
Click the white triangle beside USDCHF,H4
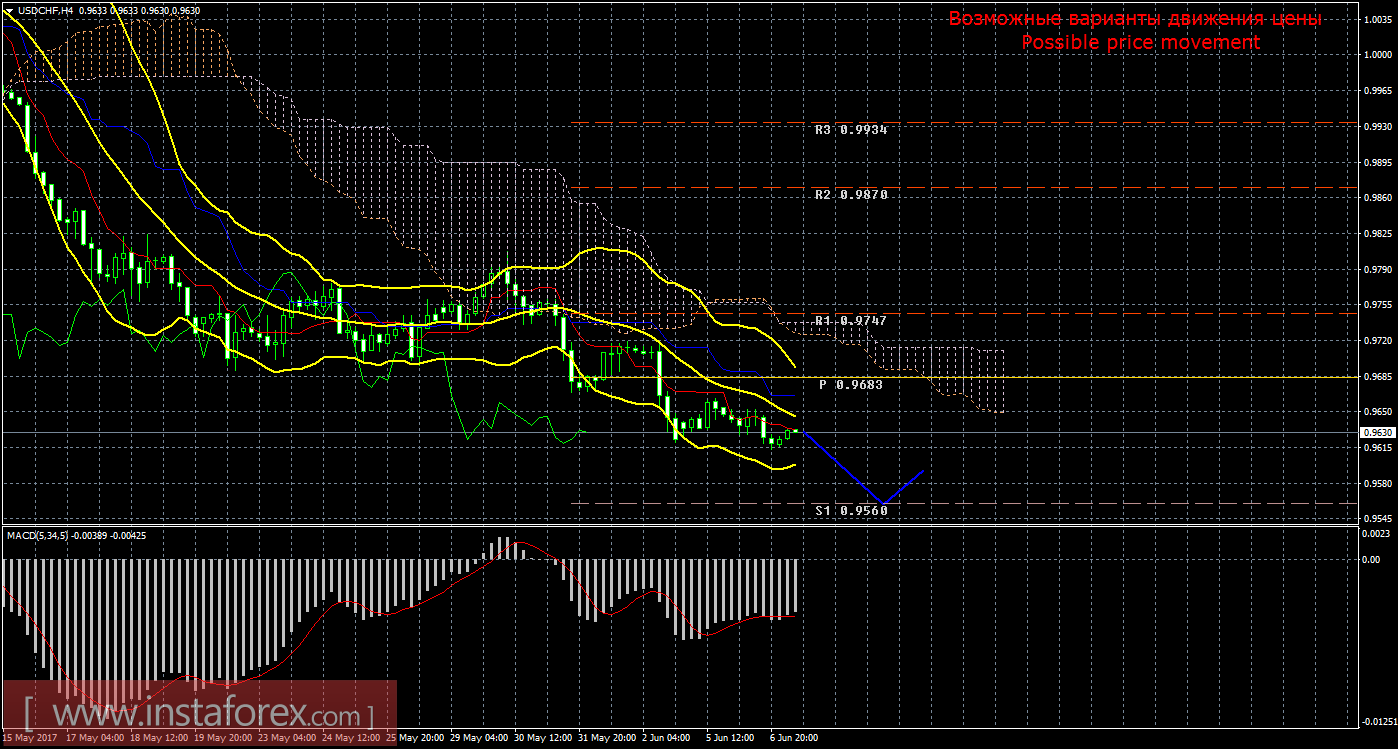click(9, 10)
